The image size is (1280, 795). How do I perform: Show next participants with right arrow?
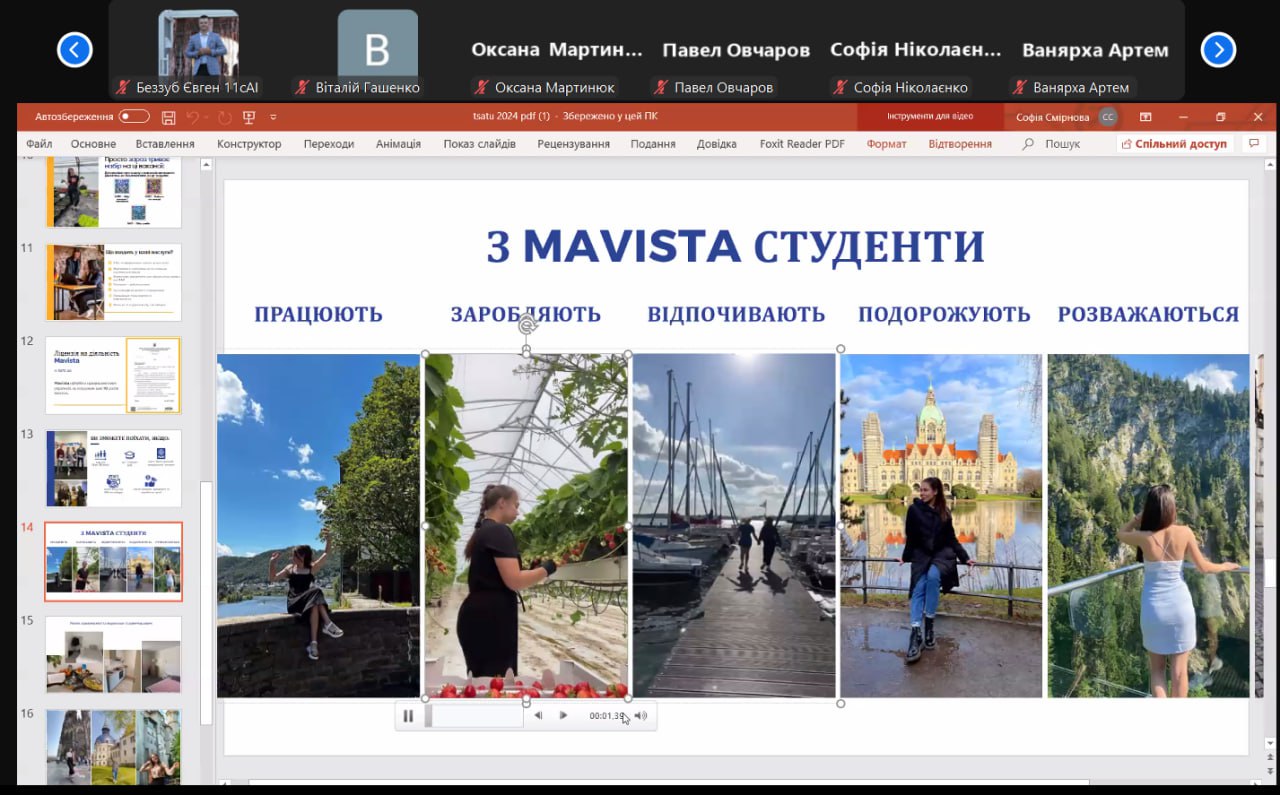point(1218,49)
